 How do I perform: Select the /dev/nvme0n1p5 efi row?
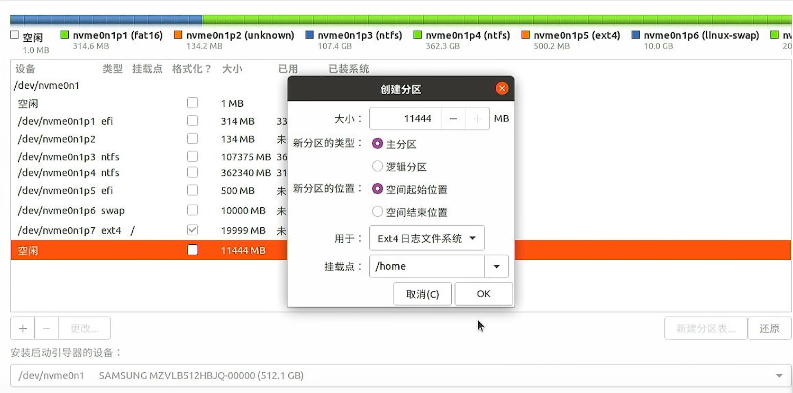pos(401,191)
